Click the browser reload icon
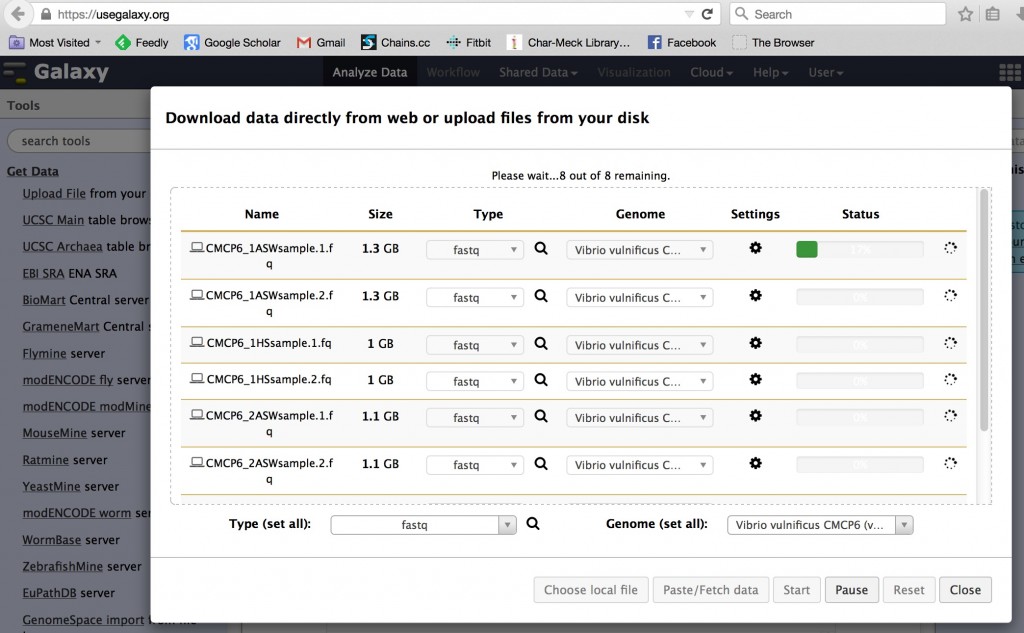Image resolution: width=1024 pixels, height=633 pixels. tap(708, 14)
